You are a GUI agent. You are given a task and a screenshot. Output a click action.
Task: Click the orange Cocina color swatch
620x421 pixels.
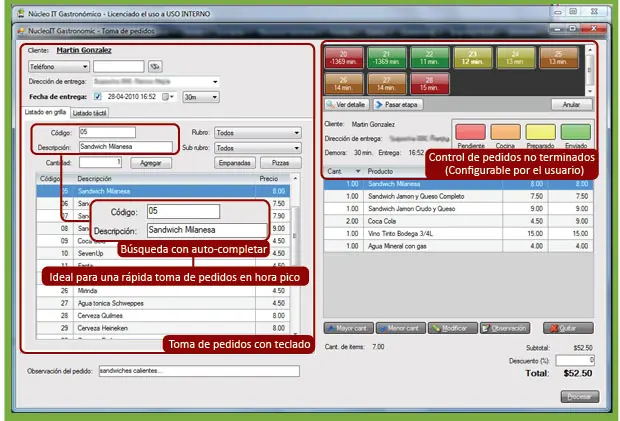click(x=505, y=132)
